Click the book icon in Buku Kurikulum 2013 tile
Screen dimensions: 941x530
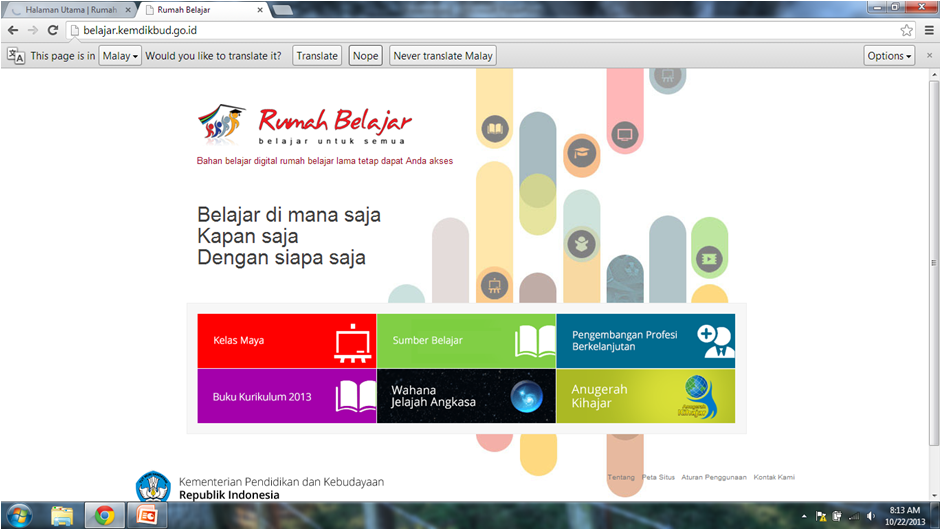[x=356, y=396]
